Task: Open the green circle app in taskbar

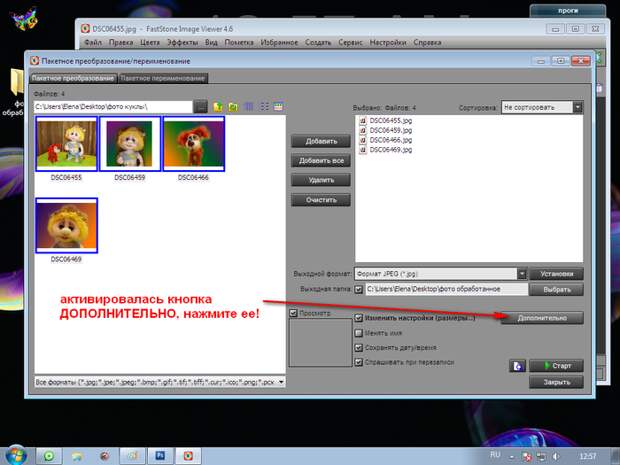Action: (49, 456)
